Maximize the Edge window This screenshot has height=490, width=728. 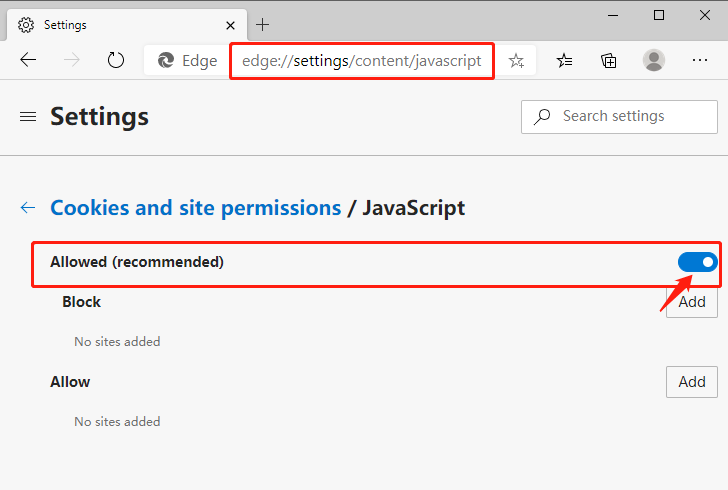[658, 15]
